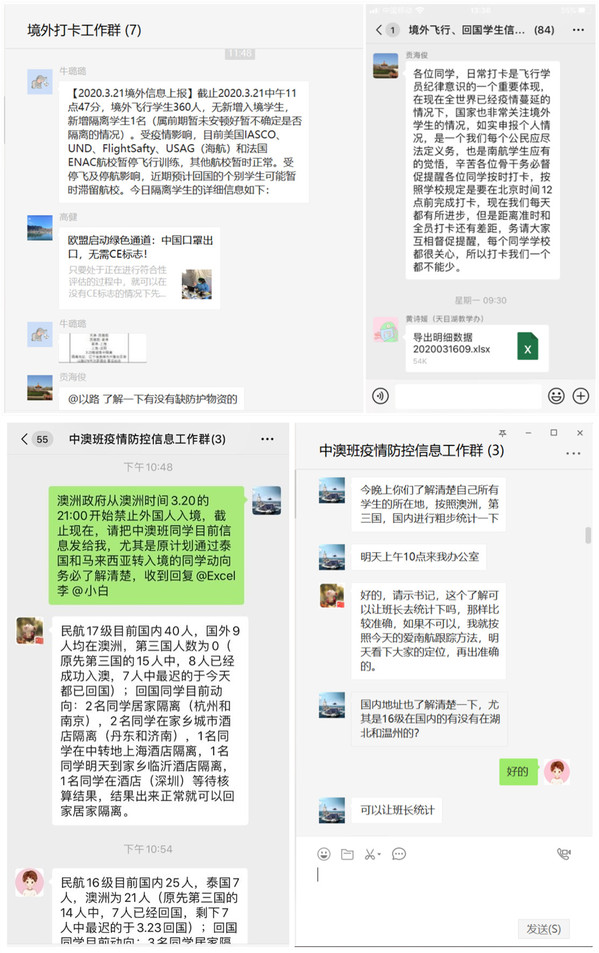Viewport: 599px width, 953px height.
Task: Open three-dot menu in 中澳班 mobile chat
Action: (267, 439)
